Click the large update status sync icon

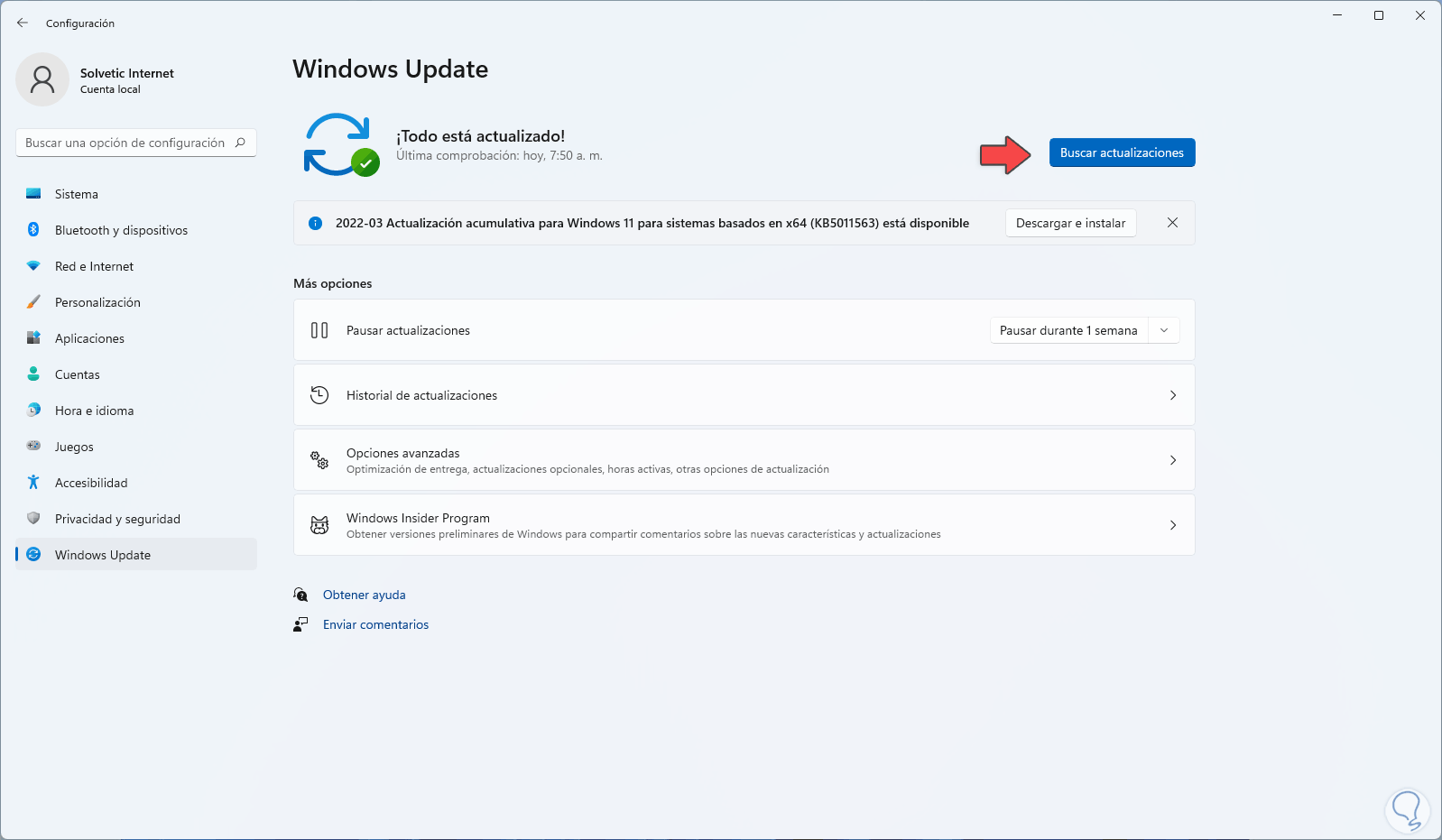(x=341, y=144)
